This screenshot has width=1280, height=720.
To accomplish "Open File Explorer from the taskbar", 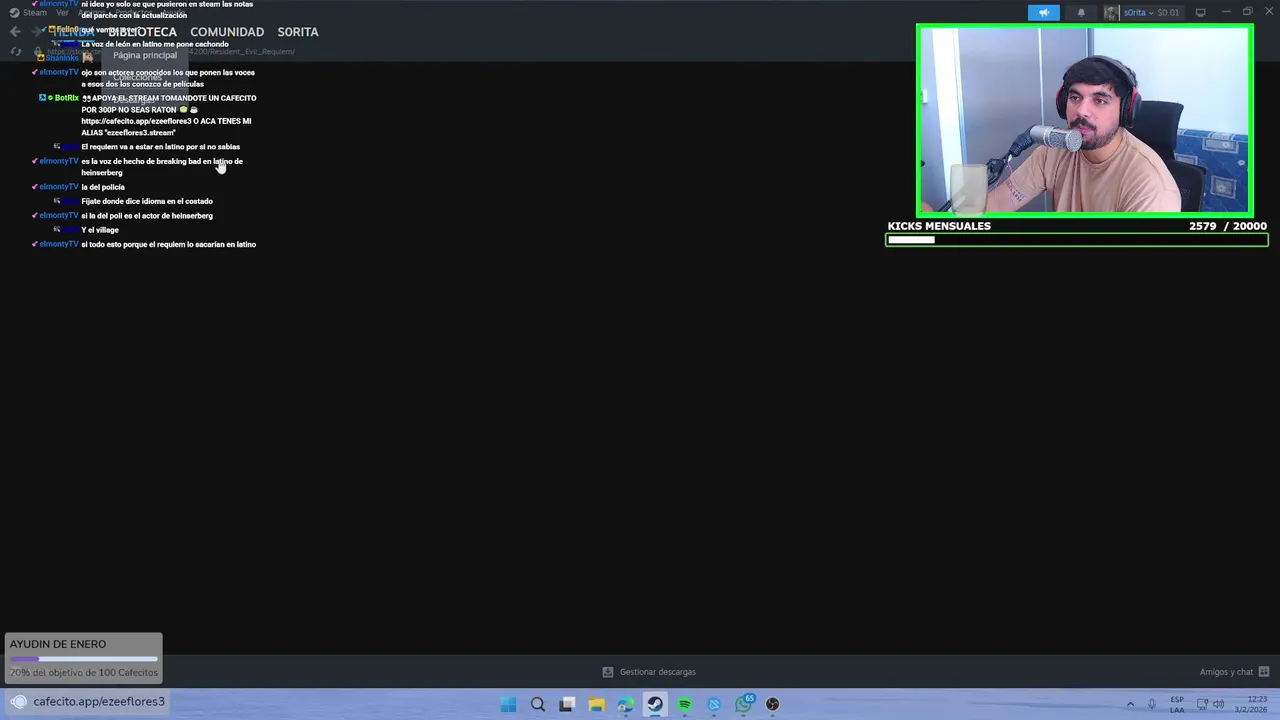I will (596, 704).
